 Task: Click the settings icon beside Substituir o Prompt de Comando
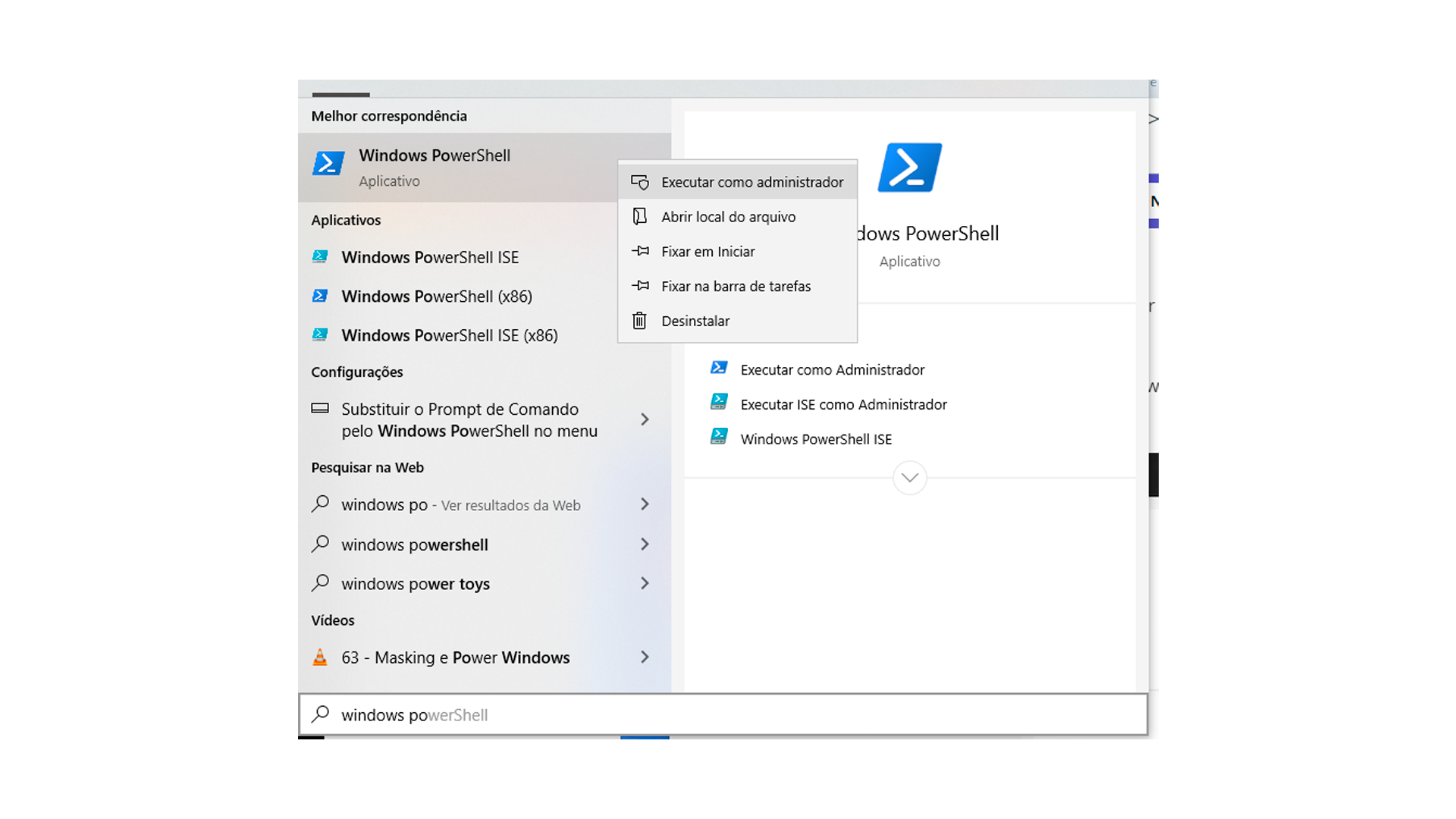(x=320, y=408)
